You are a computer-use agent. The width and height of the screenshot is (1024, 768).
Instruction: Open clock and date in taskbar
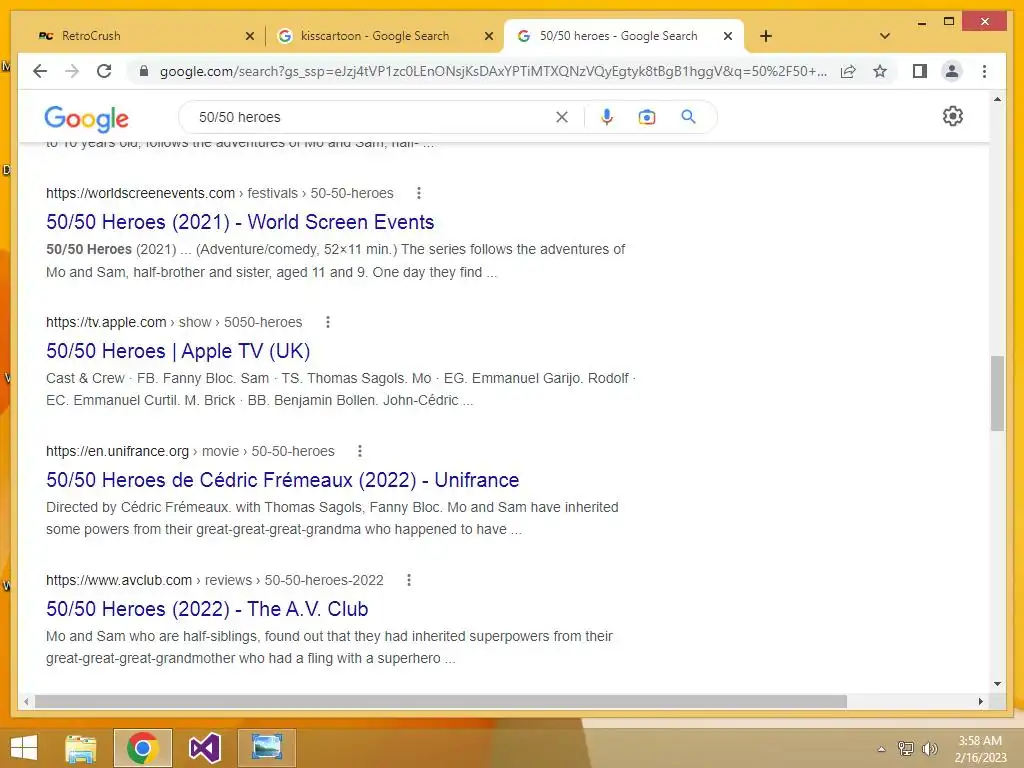click(x=980, y=748)
